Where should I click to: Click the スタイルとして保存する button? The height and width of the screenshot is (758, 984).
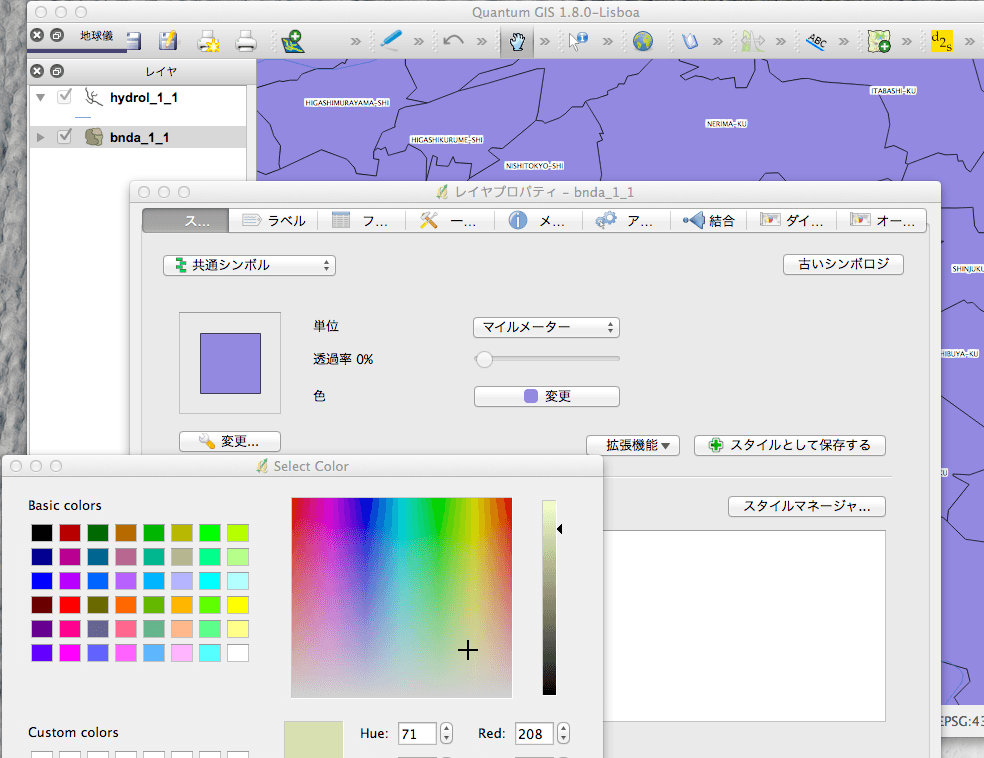789,445
